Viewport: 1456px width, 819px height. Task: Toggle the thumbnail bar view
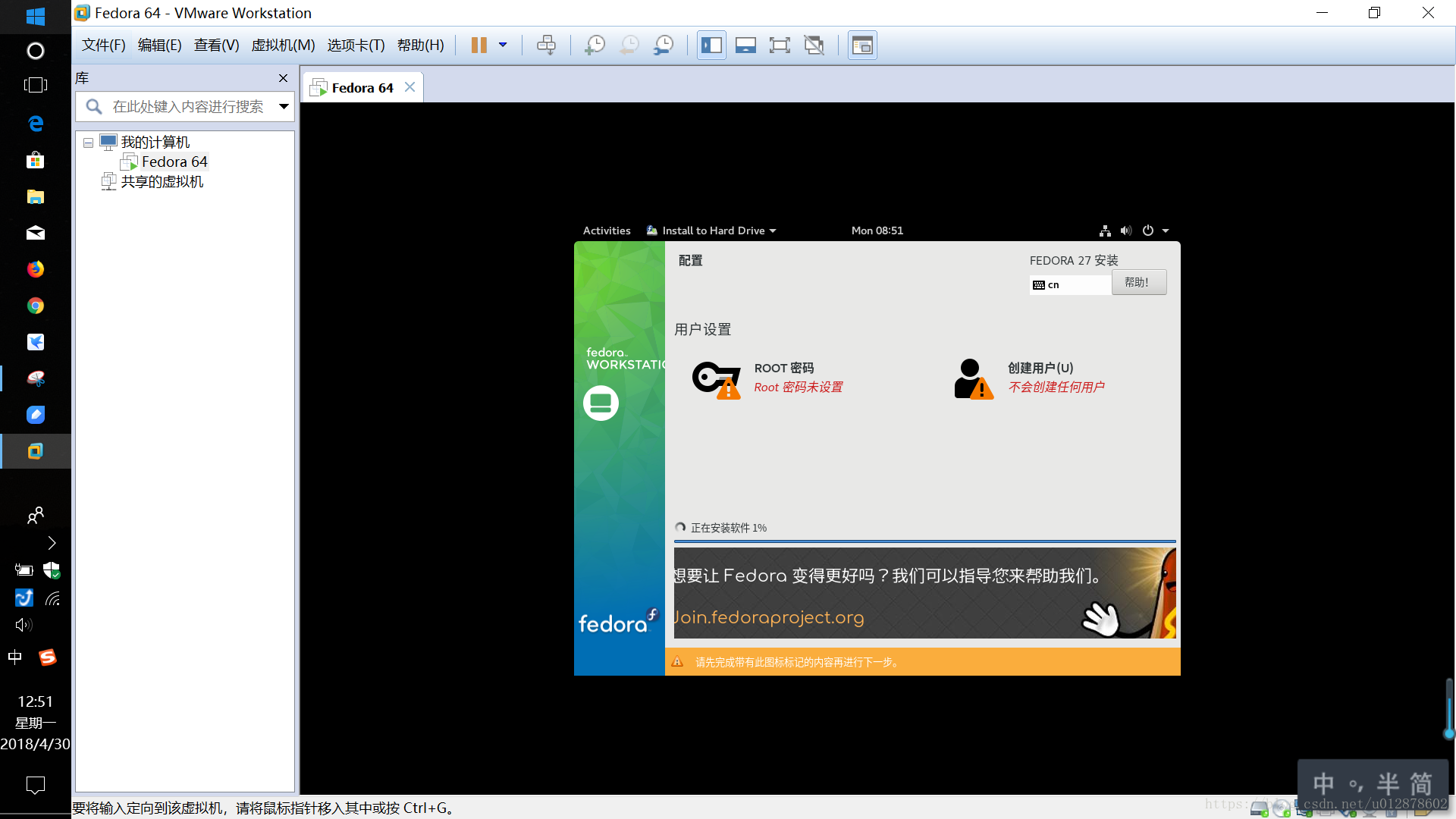745,45
